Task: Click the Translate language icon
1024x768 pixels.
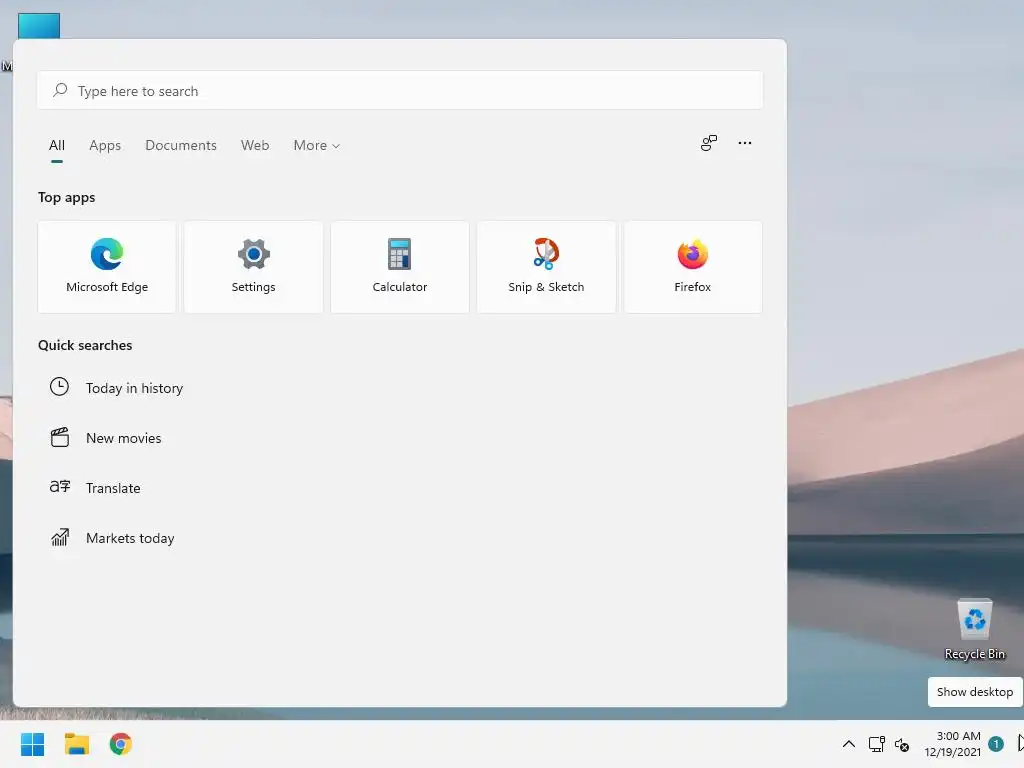Action: click(59, 487)
